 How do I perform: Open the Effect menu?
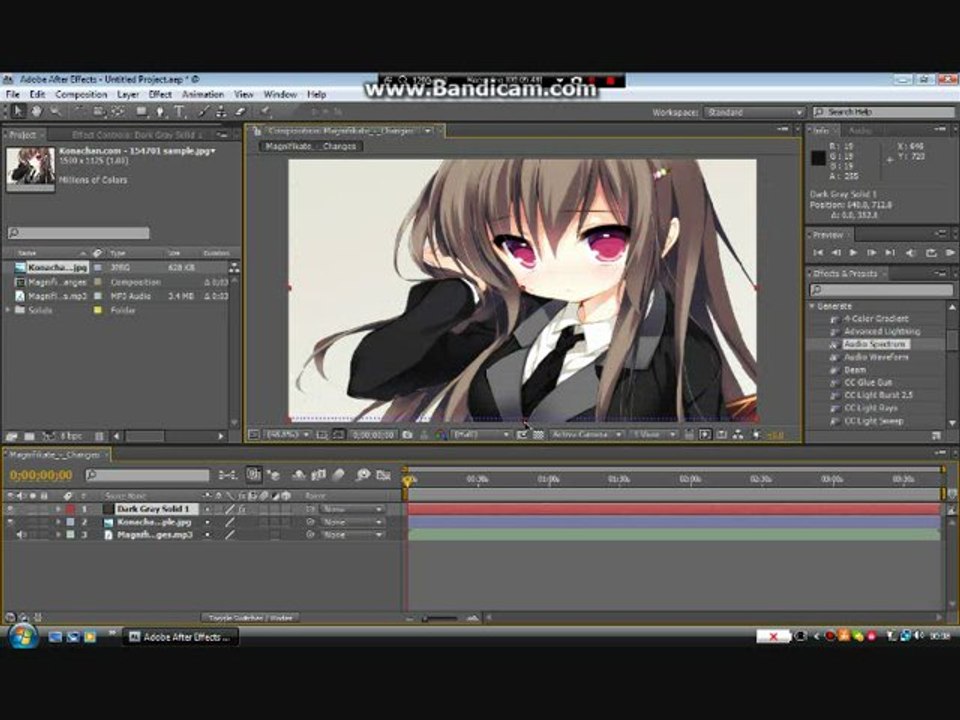coord(160,94)
